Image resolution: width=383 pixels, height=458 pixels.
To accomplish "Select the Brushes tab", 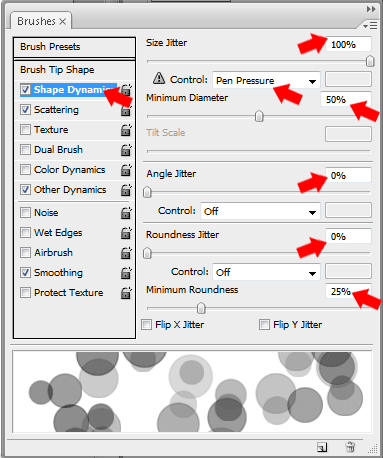I will click(41, 21).
